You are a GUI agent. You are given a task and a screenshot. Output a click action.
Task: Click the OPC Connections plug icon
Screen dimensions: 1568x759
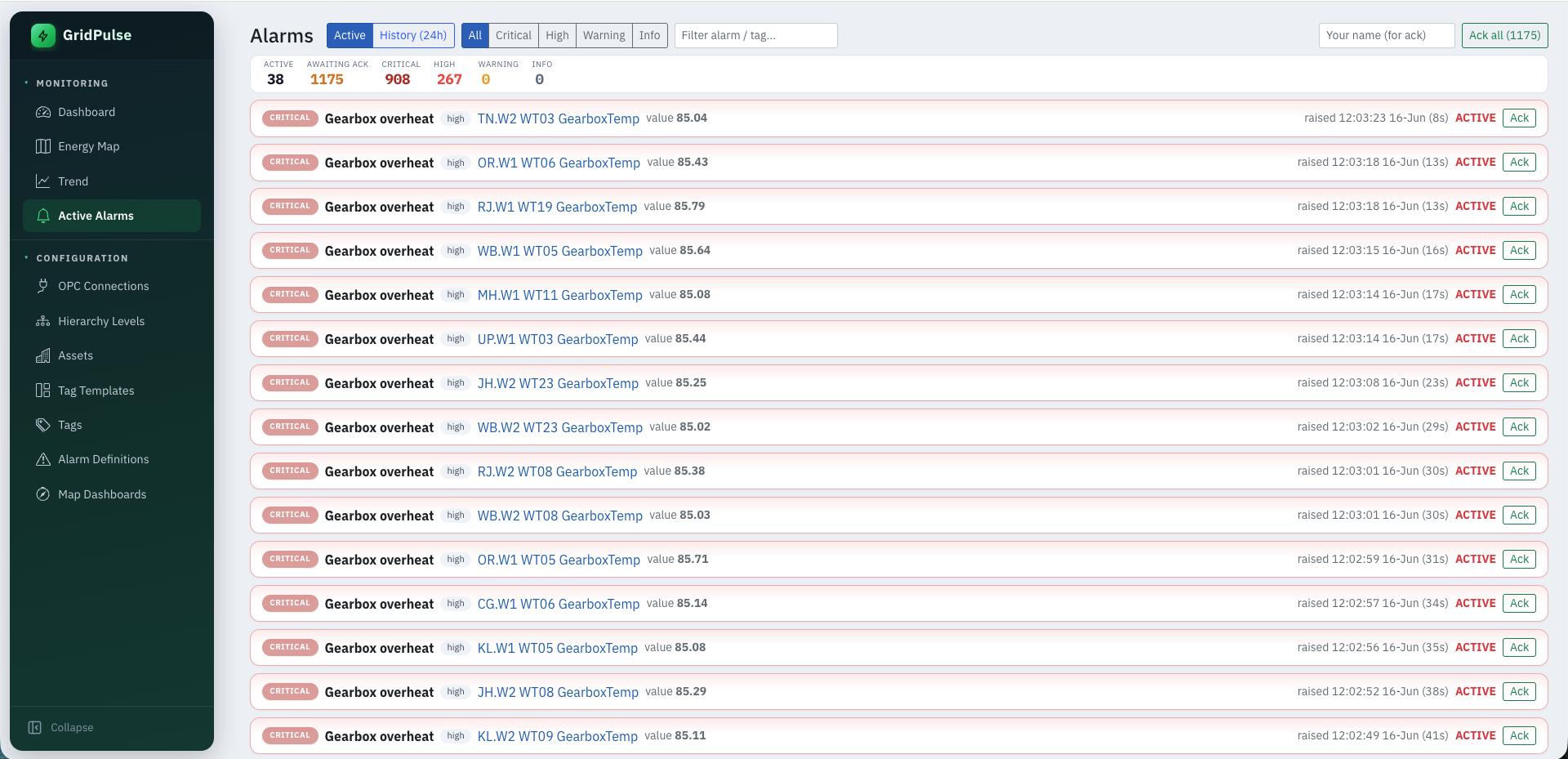[43, 286]
